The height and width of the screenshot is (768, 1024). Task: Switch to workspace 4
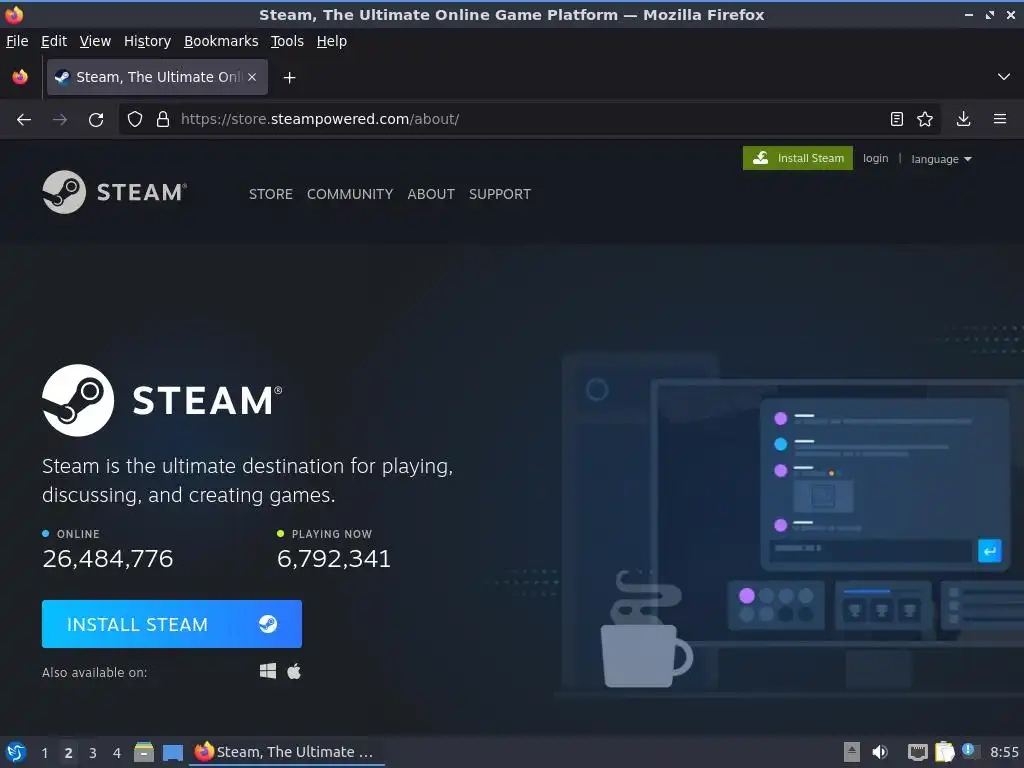coord(117,753)
